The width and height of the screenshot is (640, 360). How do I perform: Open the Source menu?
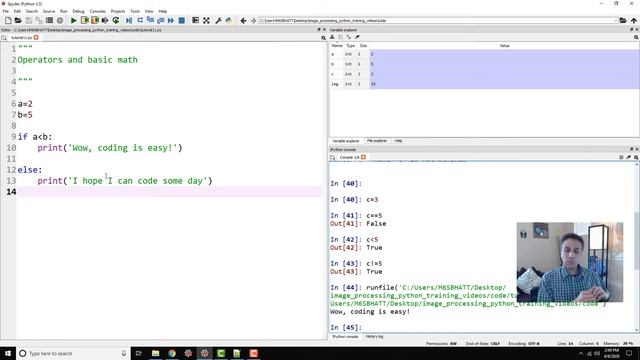pos(49,11)
